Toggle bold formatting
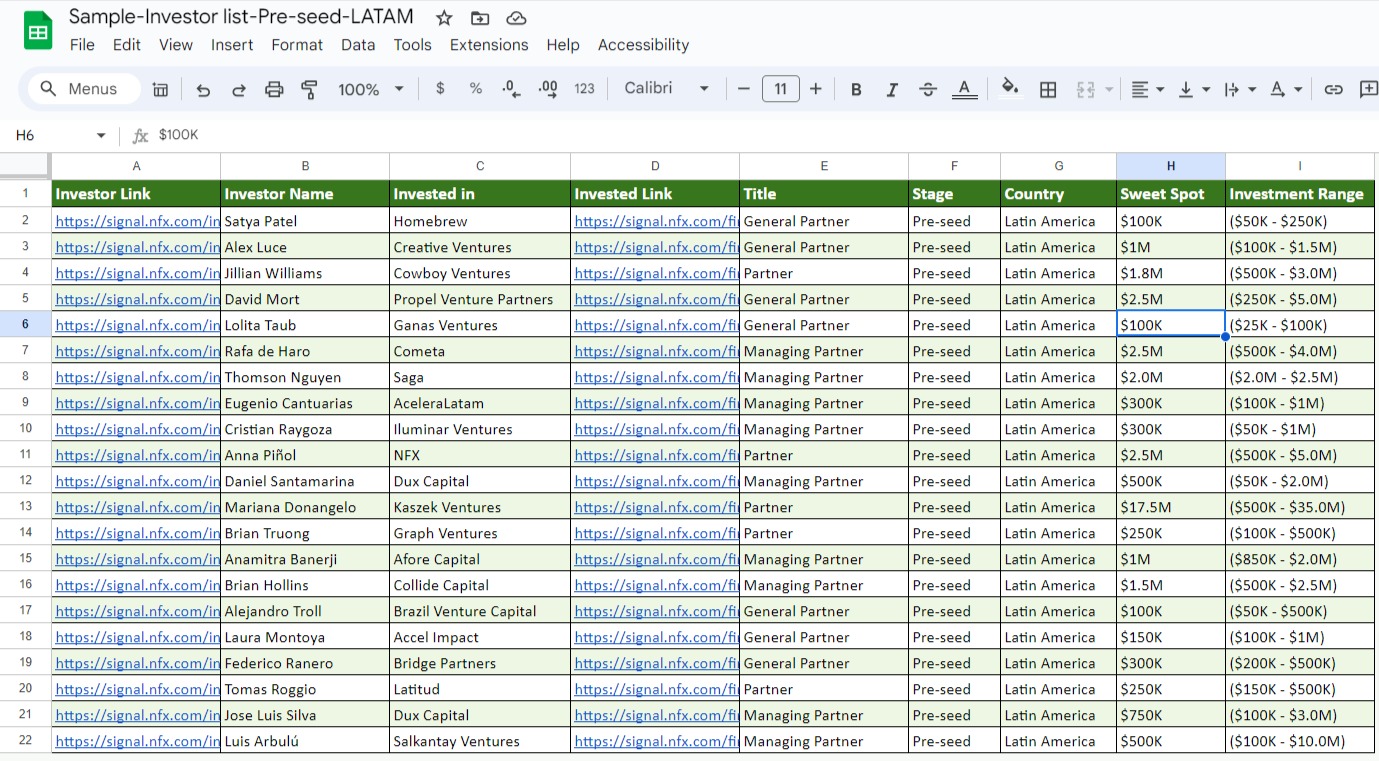This screenshot has height=761, width=1379. [856, 89]
